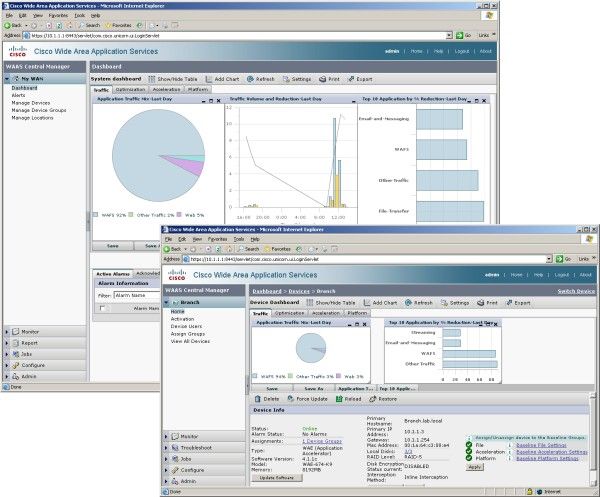Select Optimization tab in System dashboard
Viewport: 600px width, 497px height.
tap(130, 90)
